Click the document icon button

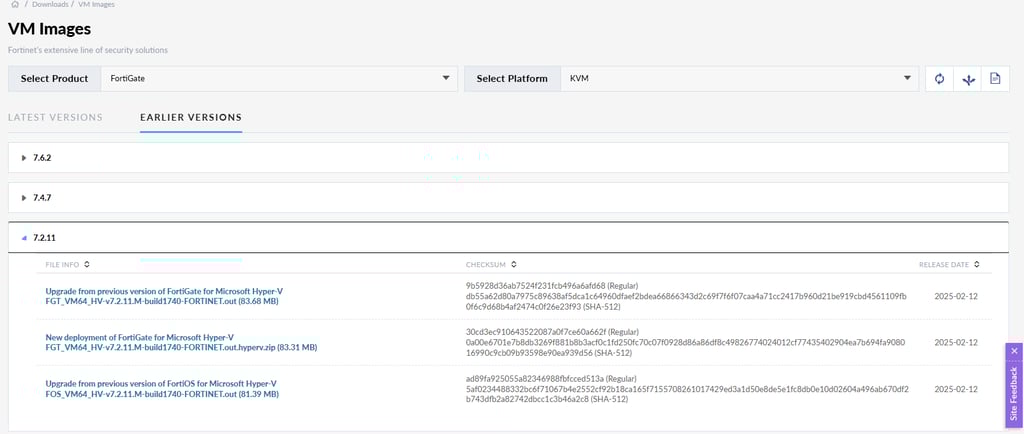click(995, 79)
